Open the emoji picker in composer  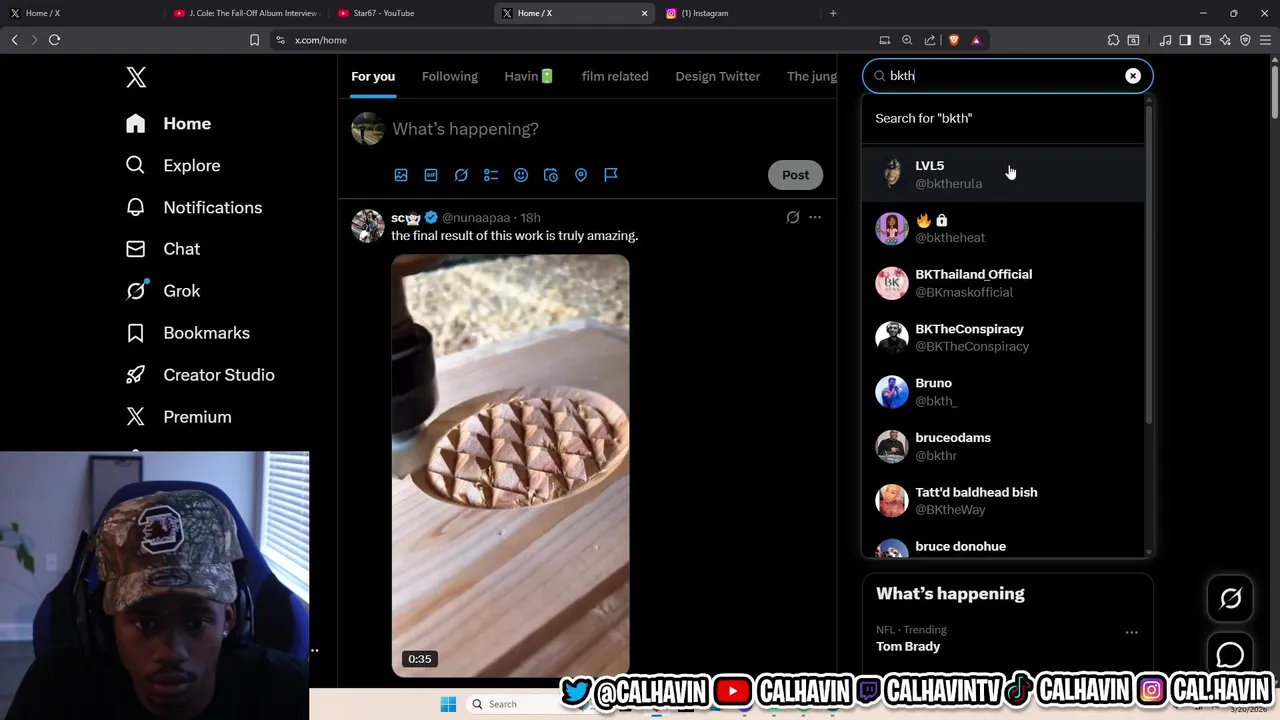pyautogui.click(x=521, y=175)
